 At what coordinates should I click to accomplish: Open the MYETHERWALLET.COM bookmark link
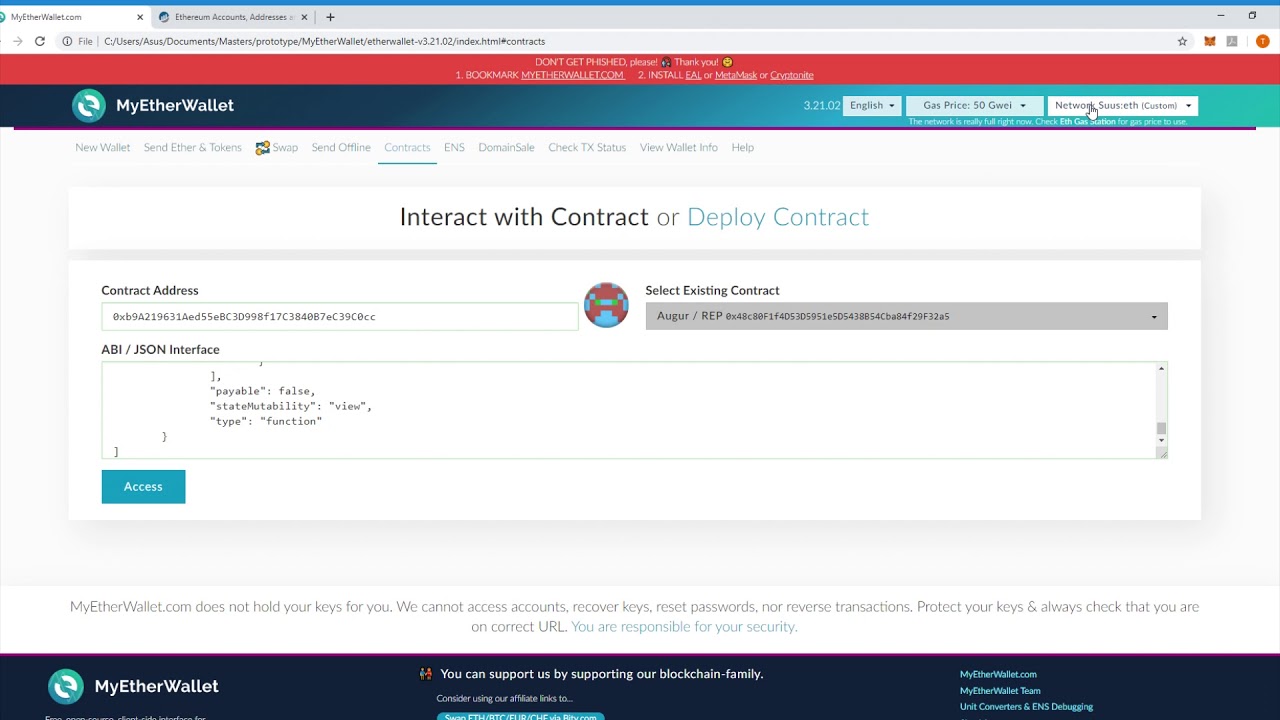pyautogui.click(x=572, y=75)
